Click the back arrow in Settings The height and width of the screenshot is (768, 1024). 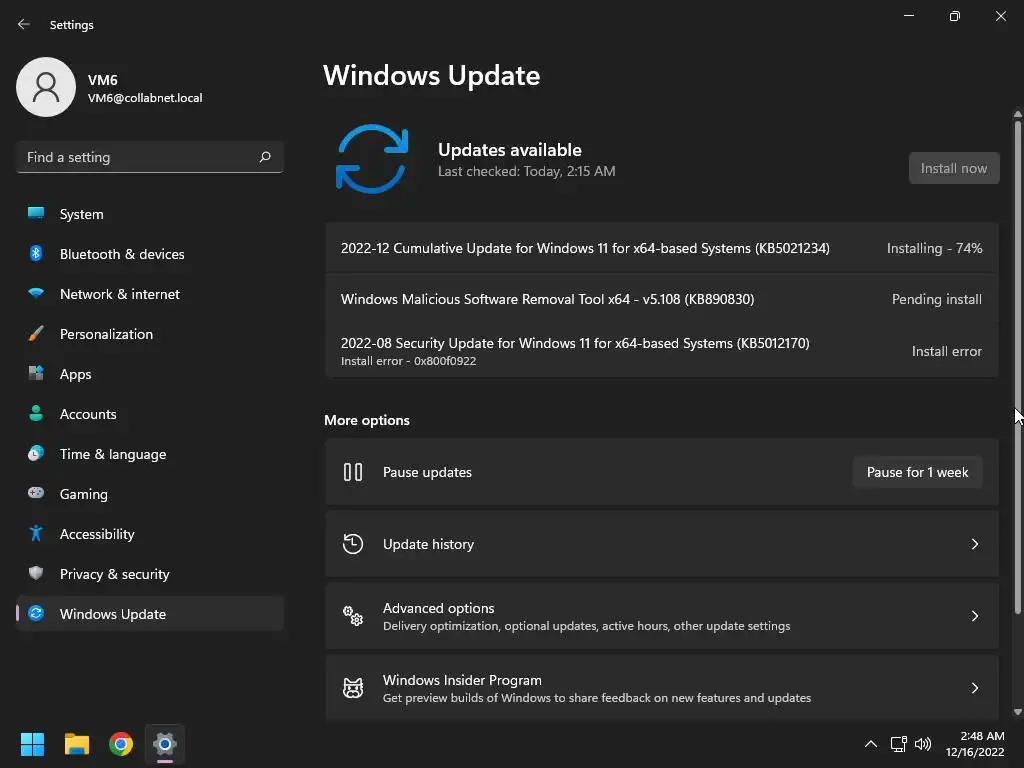(x=24, y=24)
